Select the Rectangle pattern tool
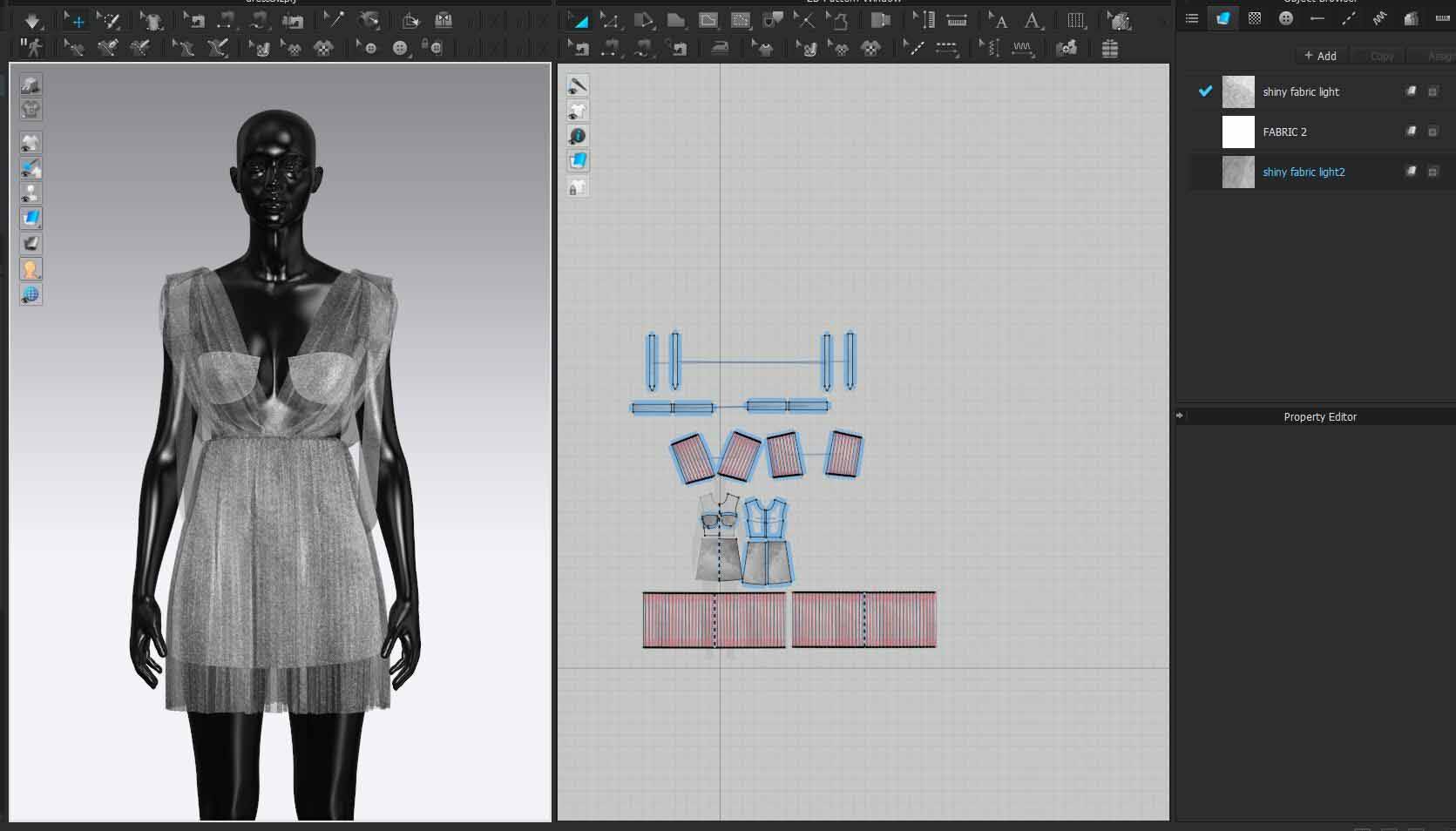 coord(676,20)
